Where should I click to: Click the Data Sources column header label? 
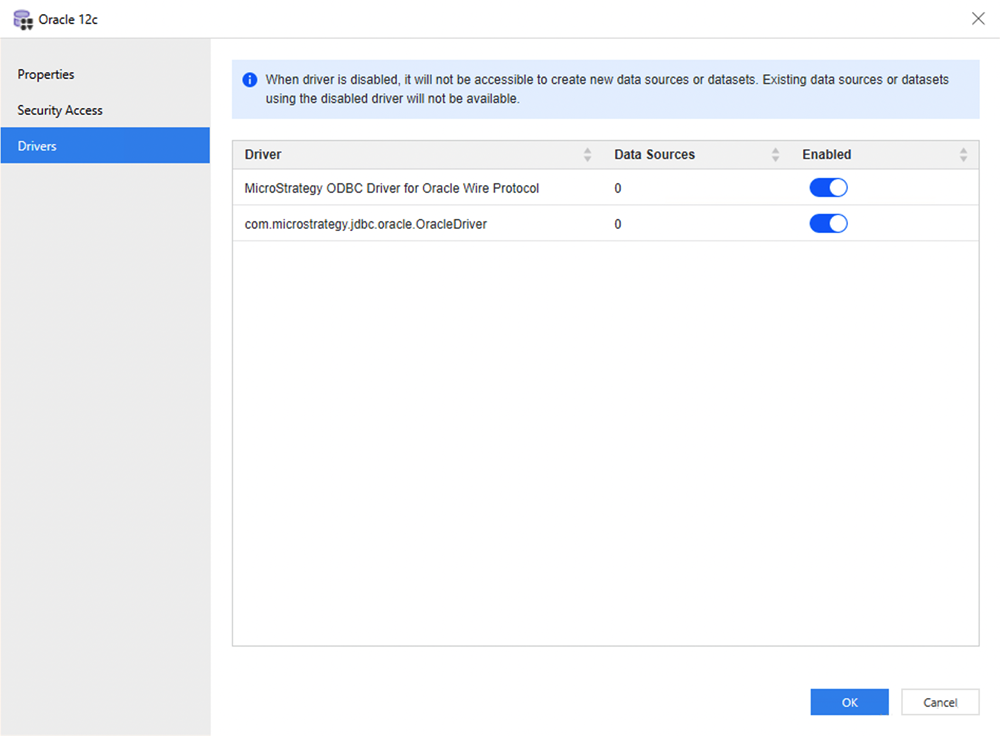click(654, 155)
